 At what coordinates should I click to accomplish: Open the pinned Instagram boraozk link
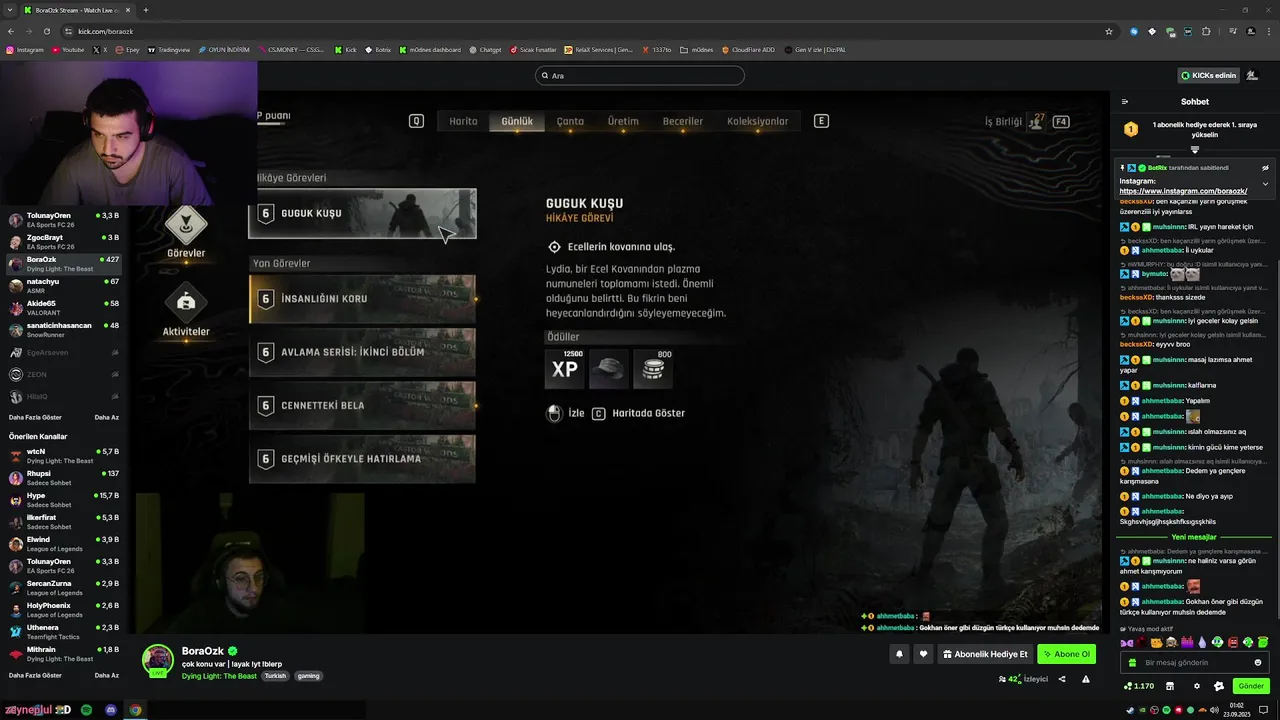tap(1183, 191)
